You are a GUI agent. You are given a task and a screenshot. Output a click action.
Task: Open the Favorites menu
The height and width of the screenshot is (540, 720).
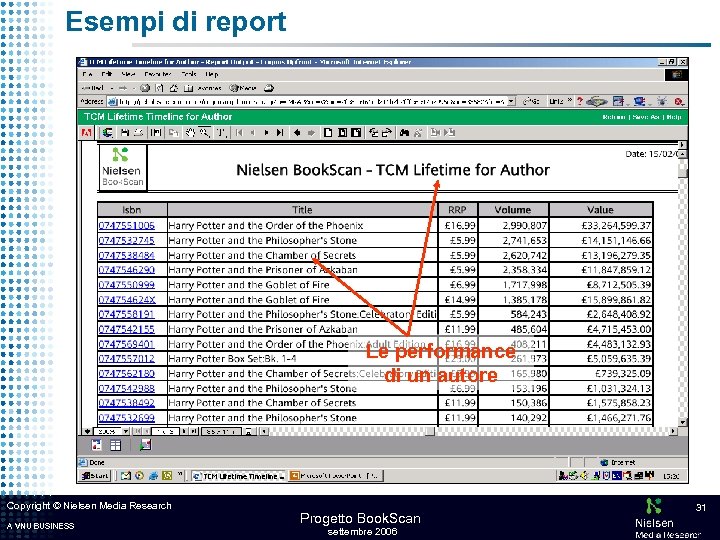(x=158, y=74)
